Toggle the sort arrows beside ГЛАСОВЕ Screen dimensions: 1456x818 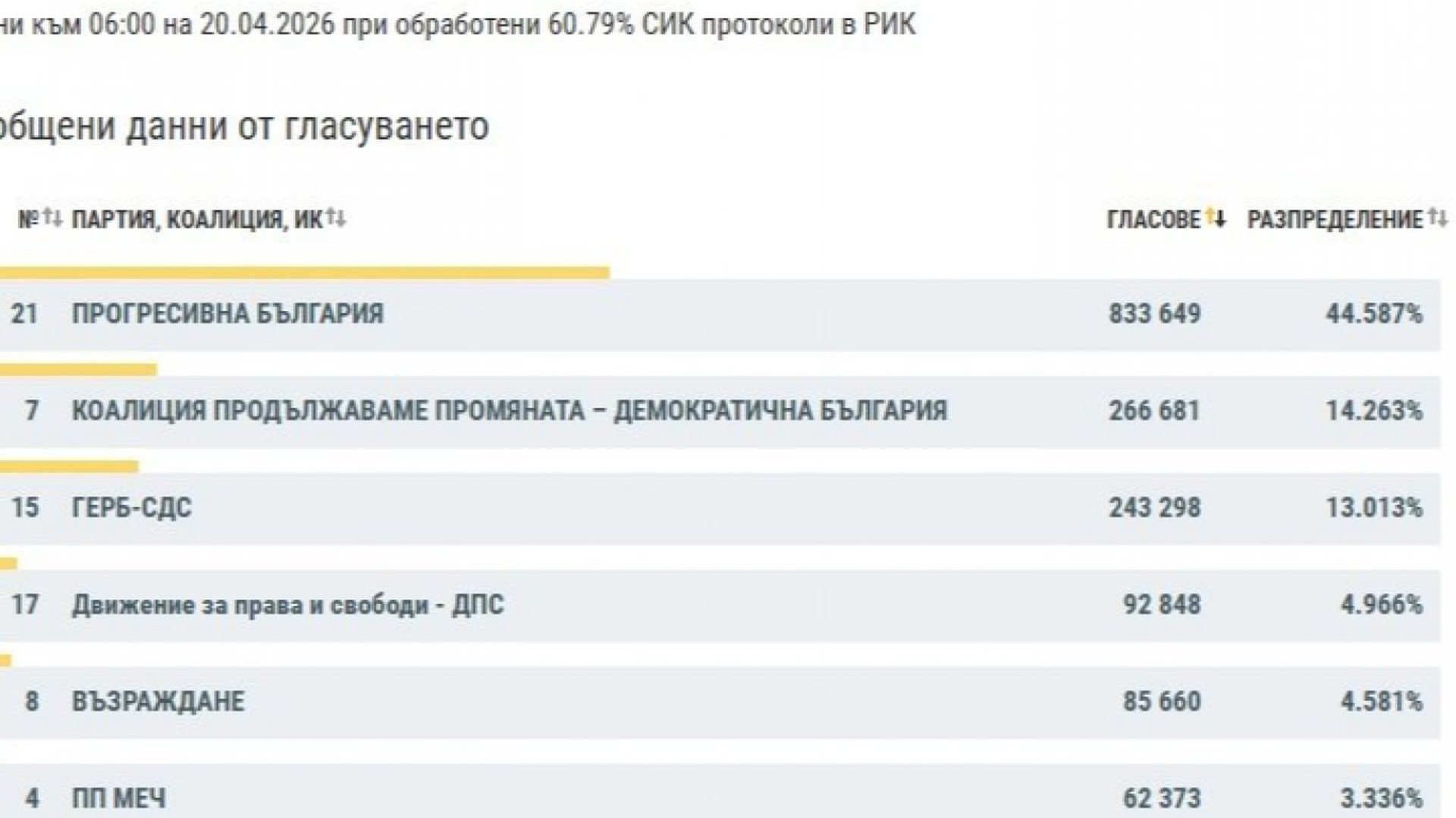(x=1216, y=219)
